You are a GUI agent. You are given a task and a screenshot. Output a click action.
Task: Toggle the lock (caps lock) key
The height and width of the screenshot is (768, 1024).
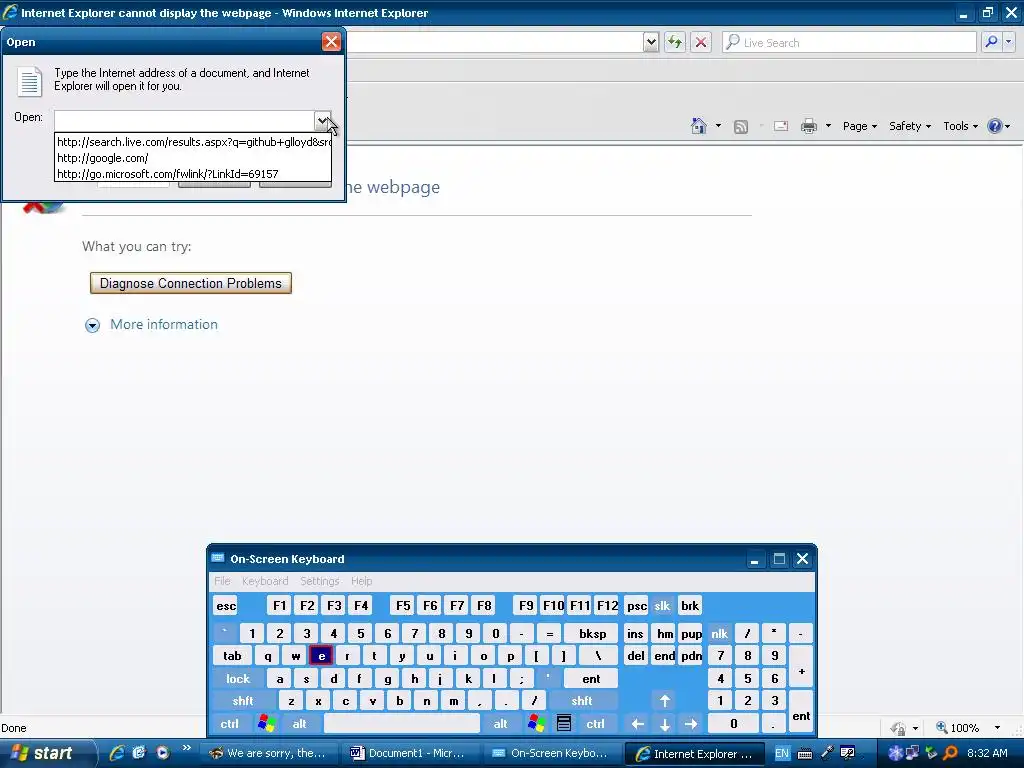pyautogui.click(x=238, y=679)
